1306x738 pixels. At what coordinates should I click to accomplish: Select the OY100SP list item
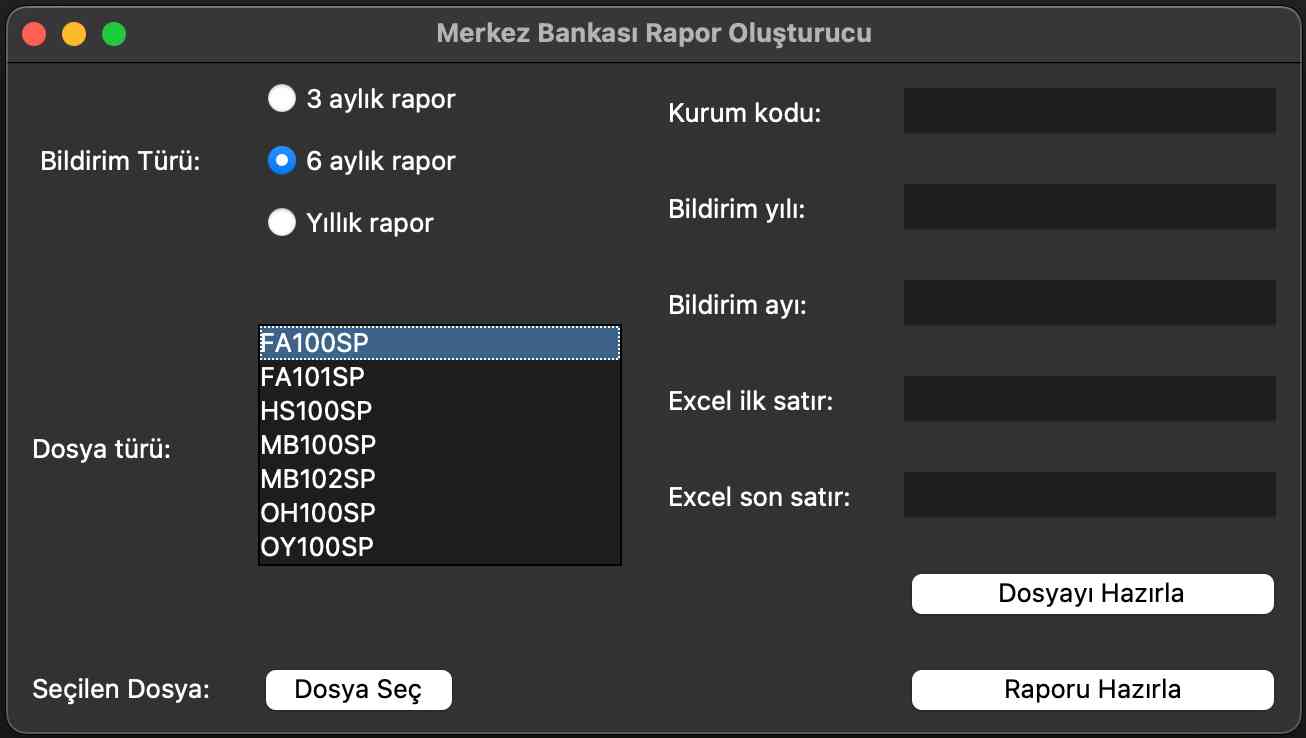[439, 547]
